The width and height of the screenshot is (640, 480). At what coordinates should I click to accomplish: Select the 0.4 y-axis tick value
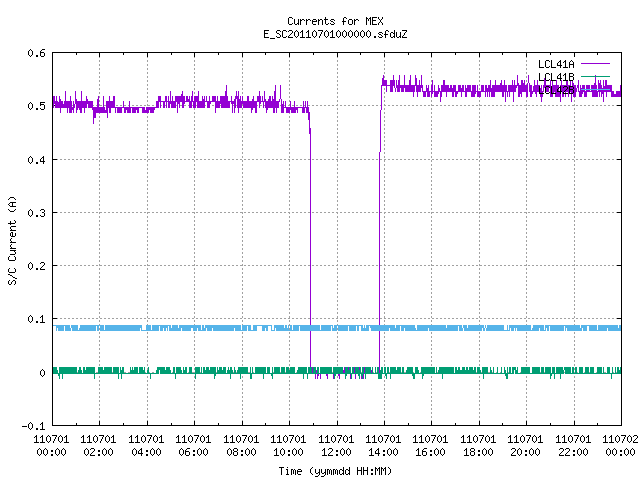[36, 160]
